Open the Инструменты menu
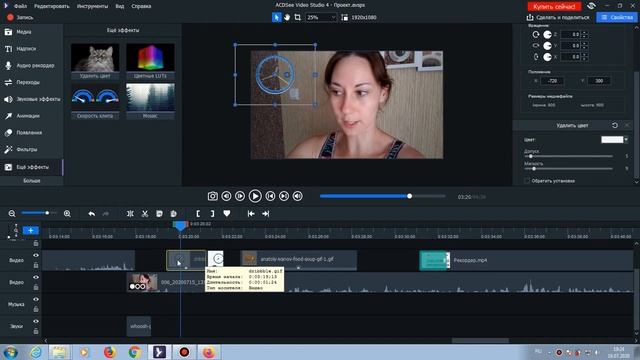The image size is (640, 360). [x=92, y=6]
